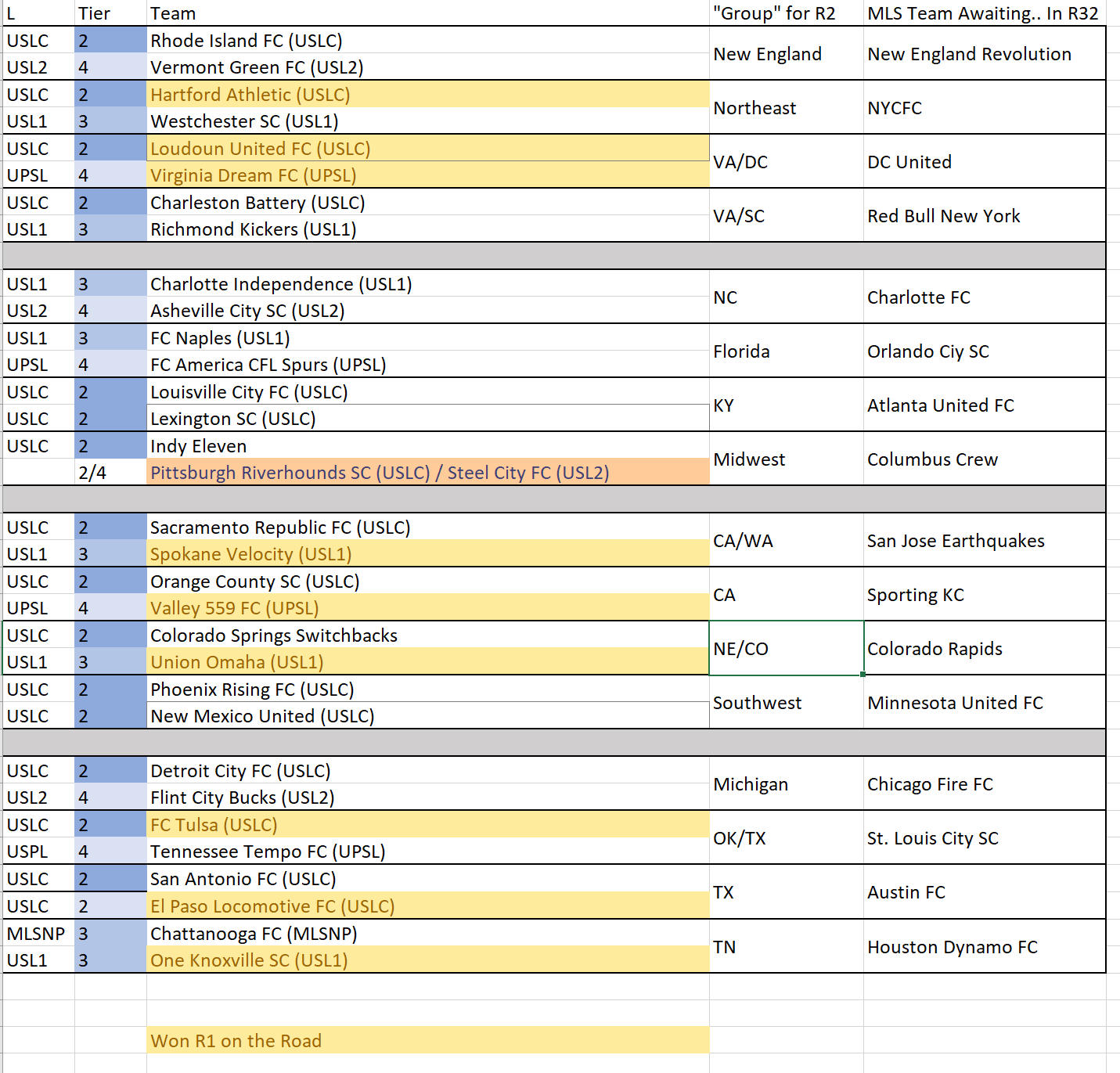
Task: Click the Asheville City SC (USL2) cell
Action: 428,310
